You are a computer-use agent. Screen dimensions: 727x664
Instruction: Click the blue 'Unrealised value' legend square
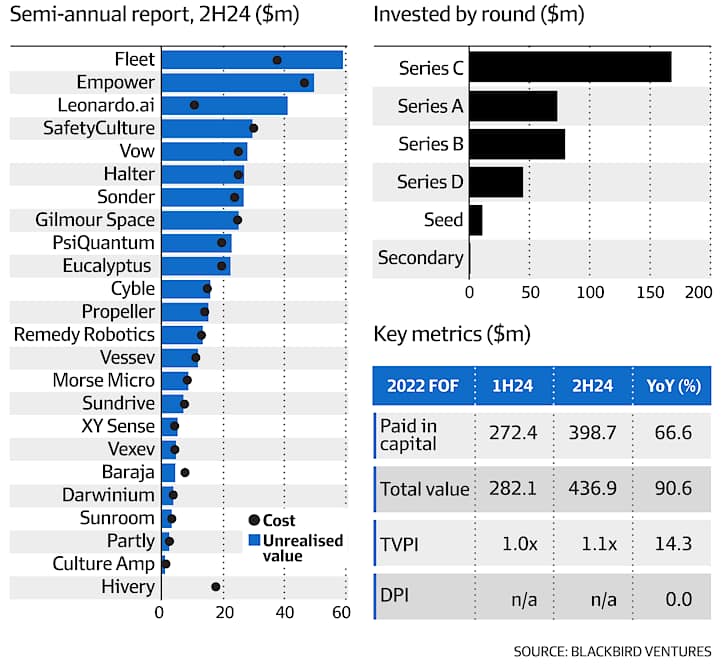[x=254, y=540]
